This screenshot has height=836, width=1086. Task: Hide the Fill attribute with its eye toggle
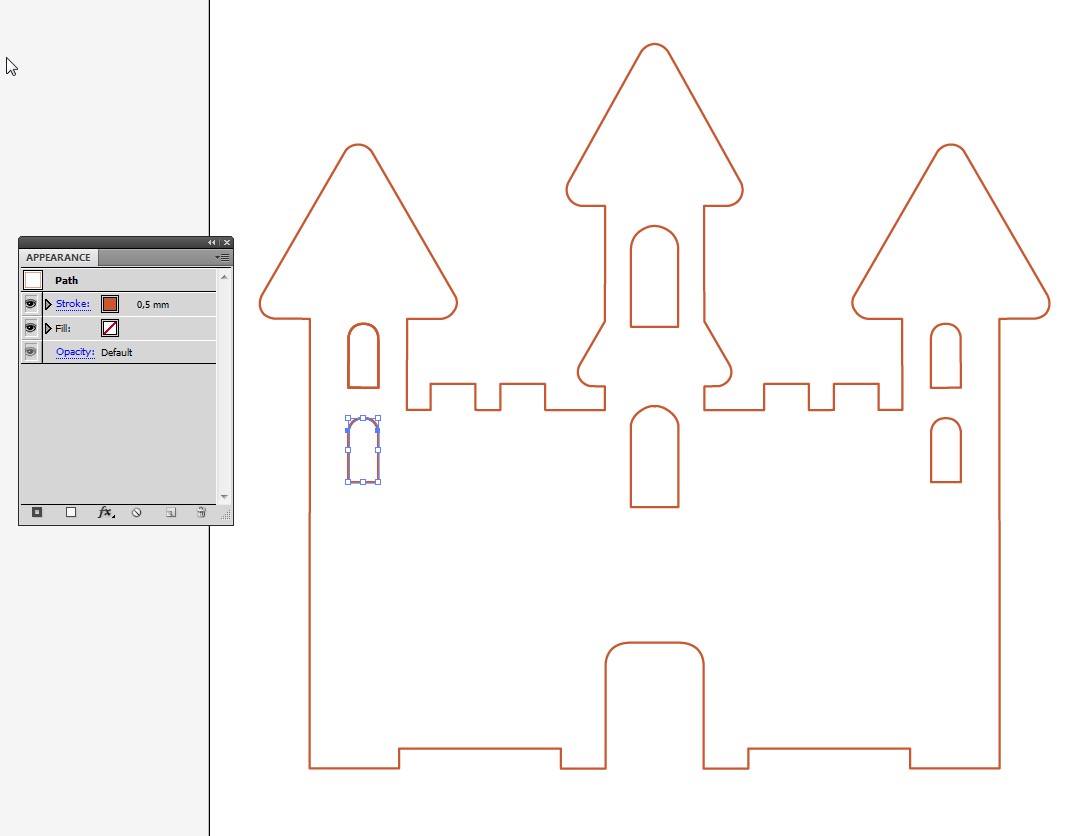click(x=31, y=327)
